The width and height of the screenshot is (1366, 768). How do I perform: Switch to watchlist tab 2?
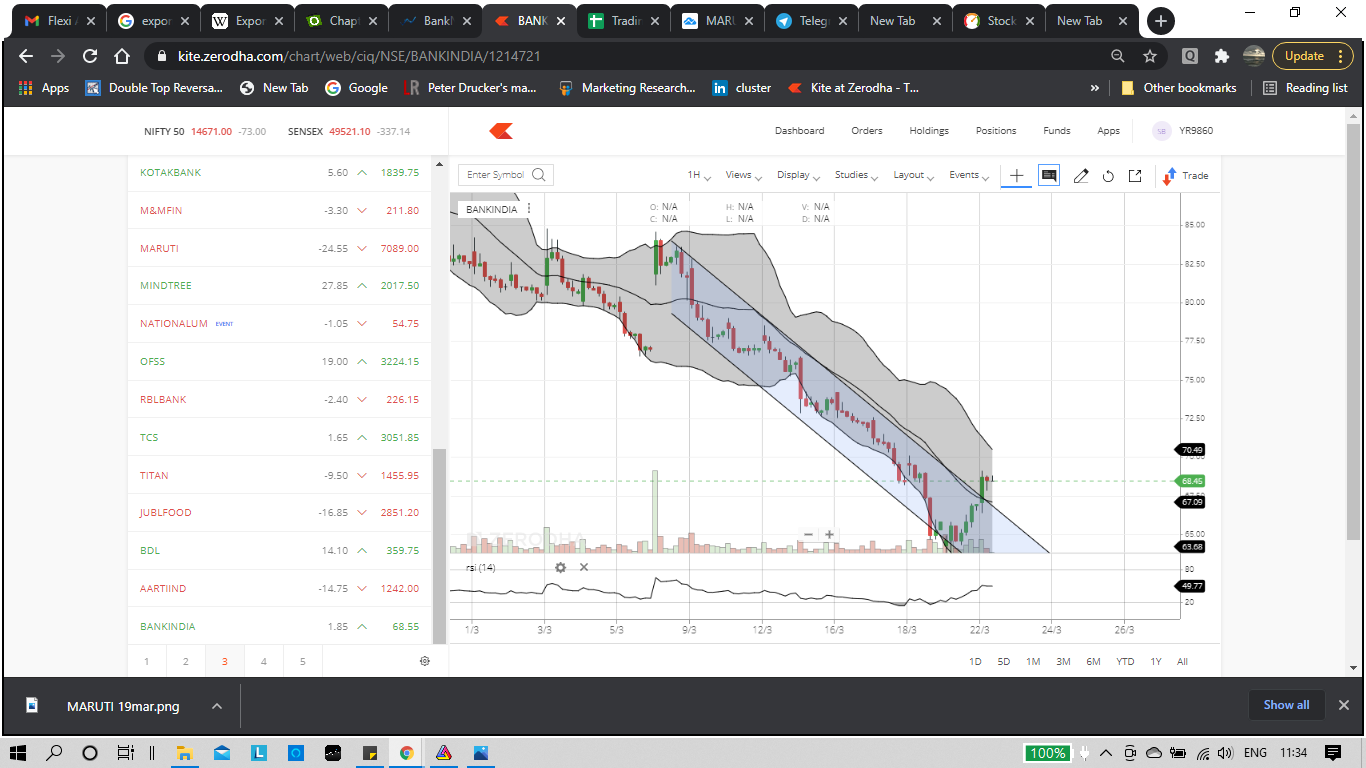(x=186, y=661)
